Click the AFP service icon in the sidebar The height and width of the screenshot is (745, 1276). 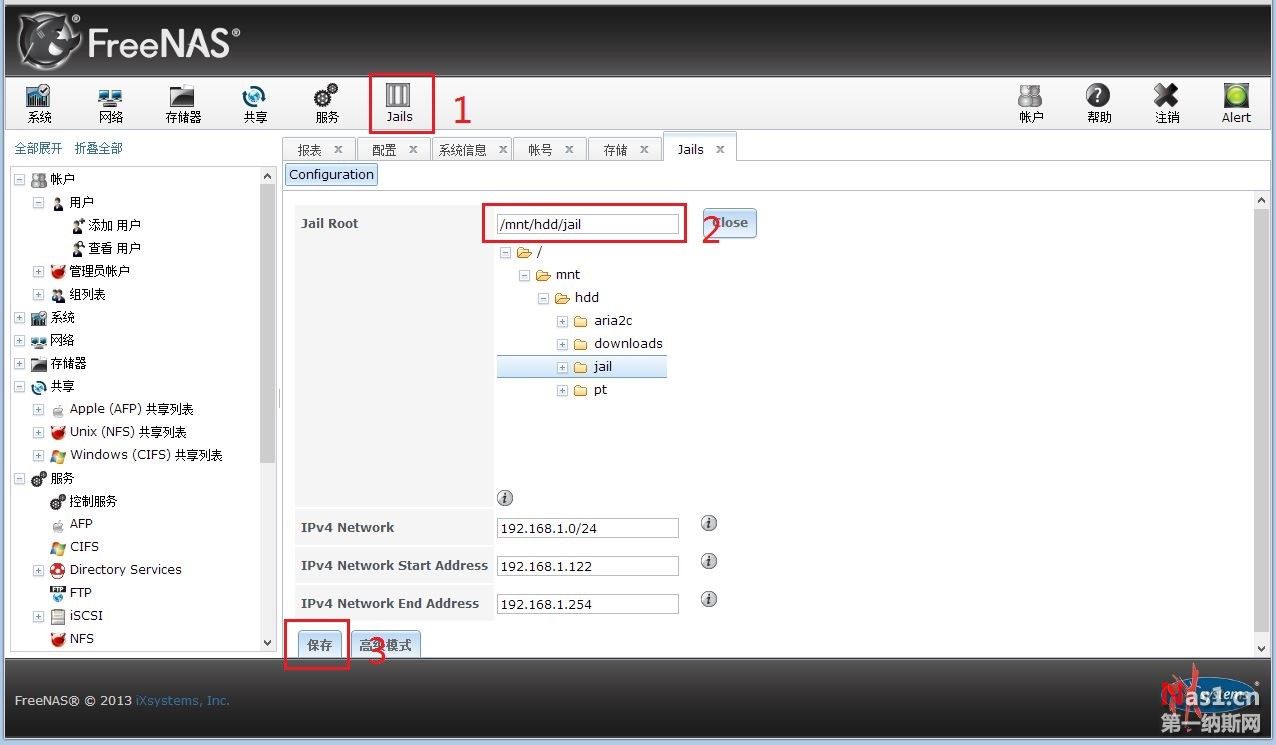pyautogui.click(x=58, y=524)
